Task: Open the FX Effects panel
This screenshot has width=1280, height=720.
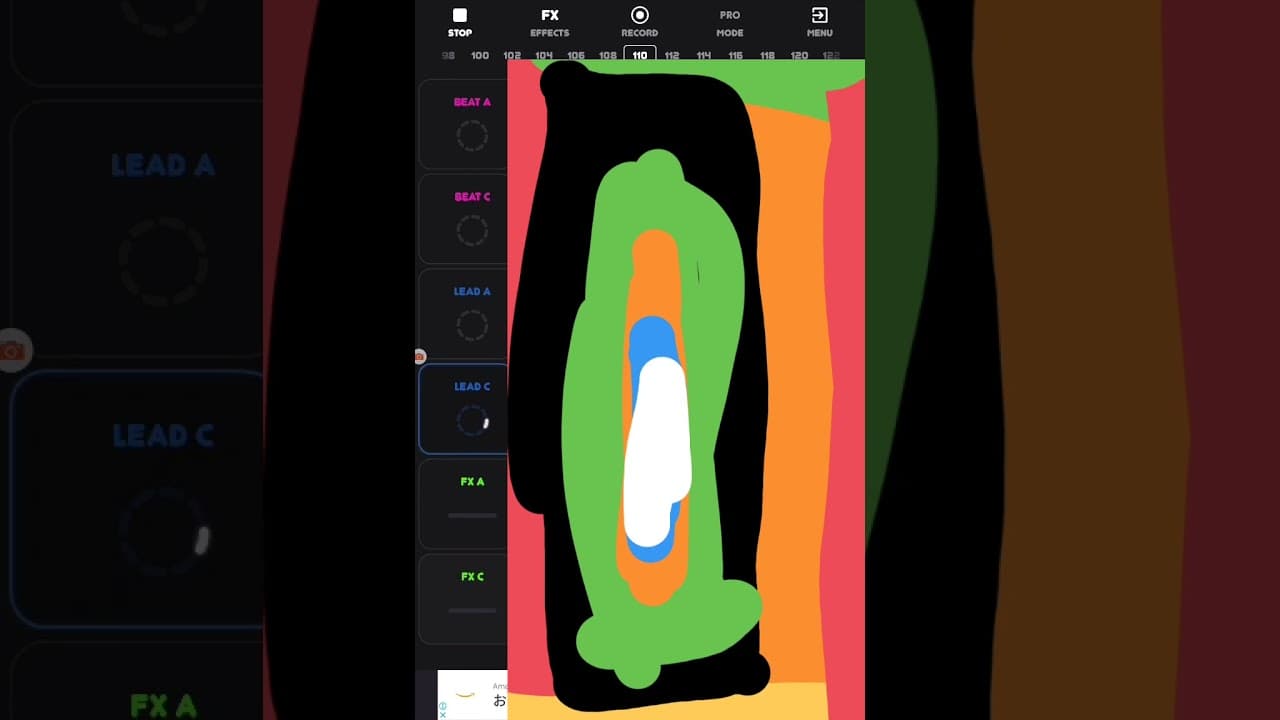Action: click(549, 22)
